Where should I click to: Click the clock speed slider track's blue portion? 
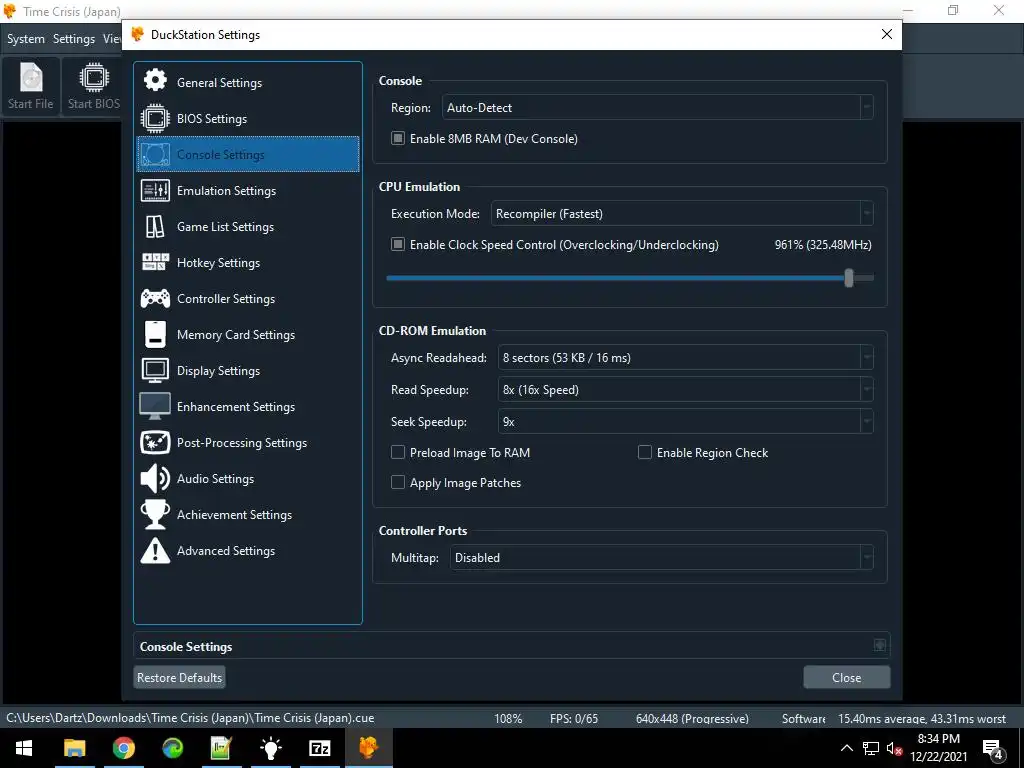[x=615, y=278]
